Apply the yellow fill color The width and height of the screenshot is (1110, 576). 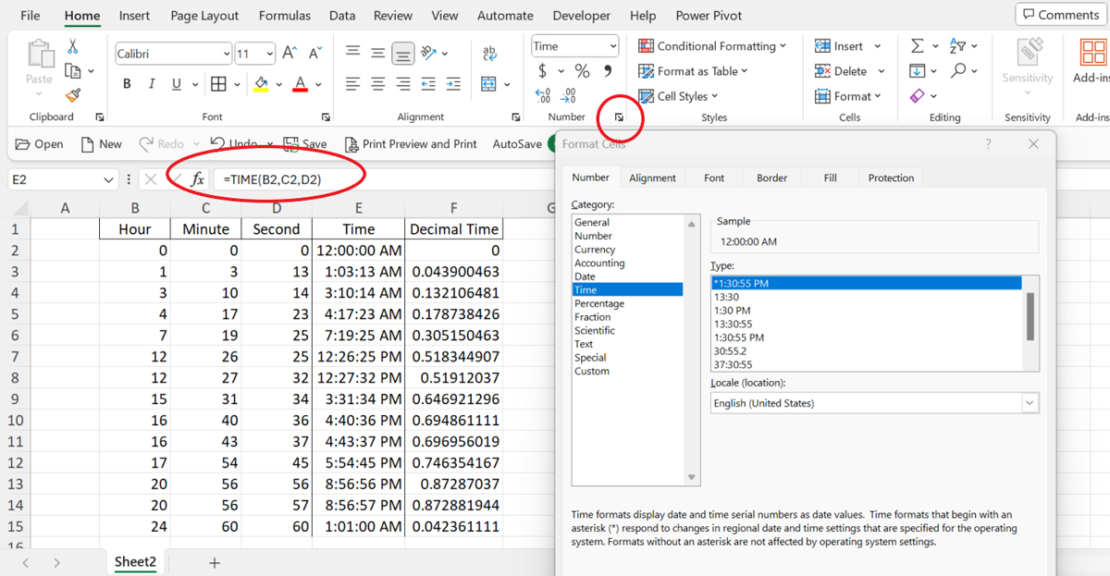coord(261,84)
